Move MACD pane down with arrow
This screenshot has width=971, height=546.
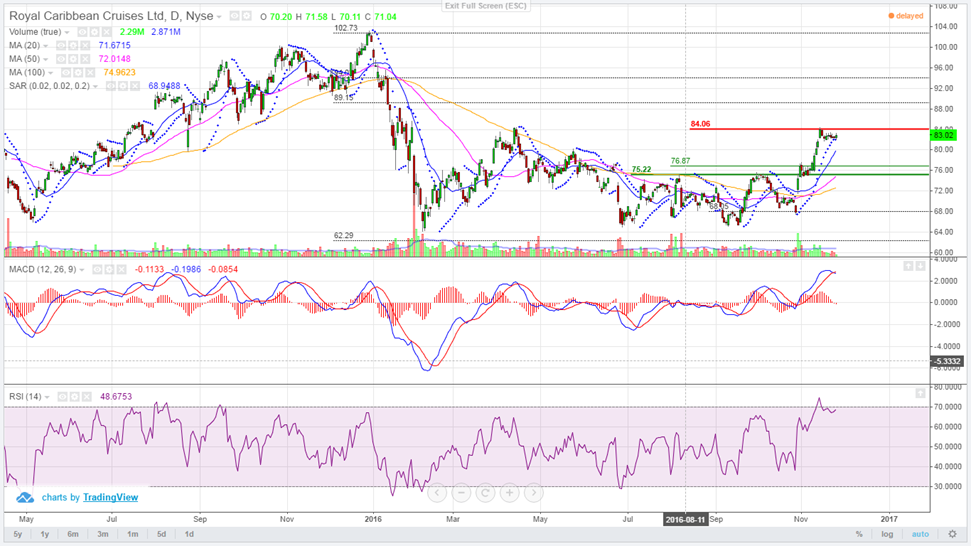coord(920,266)
